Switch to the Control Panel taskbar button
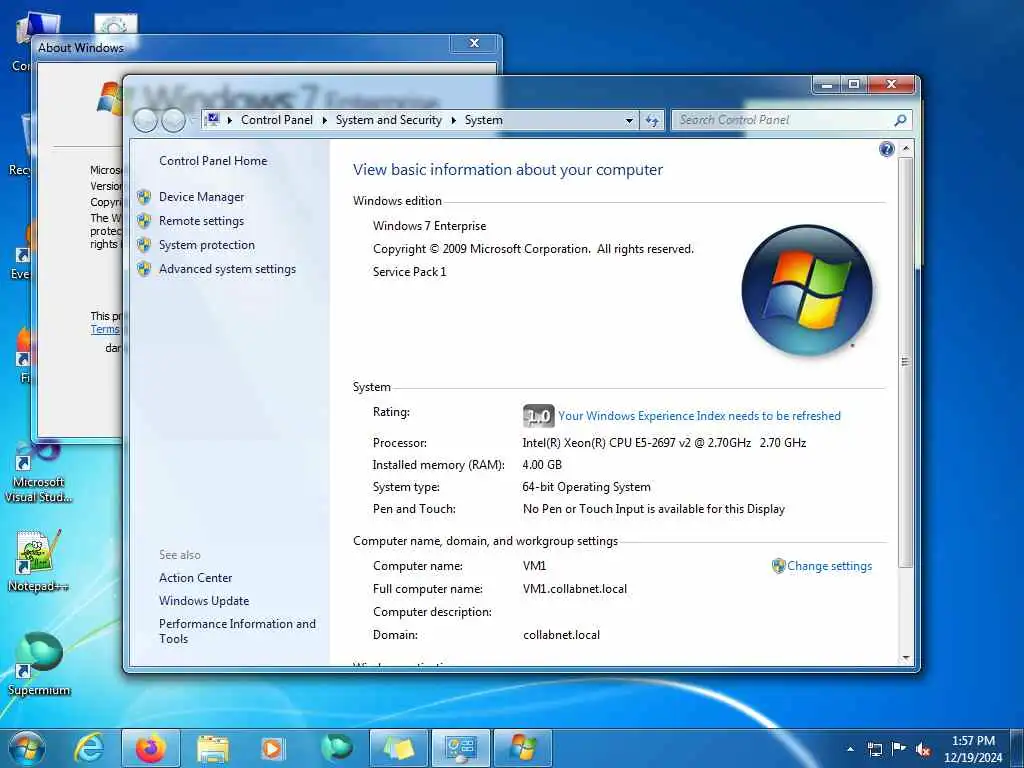 (461, 748)
